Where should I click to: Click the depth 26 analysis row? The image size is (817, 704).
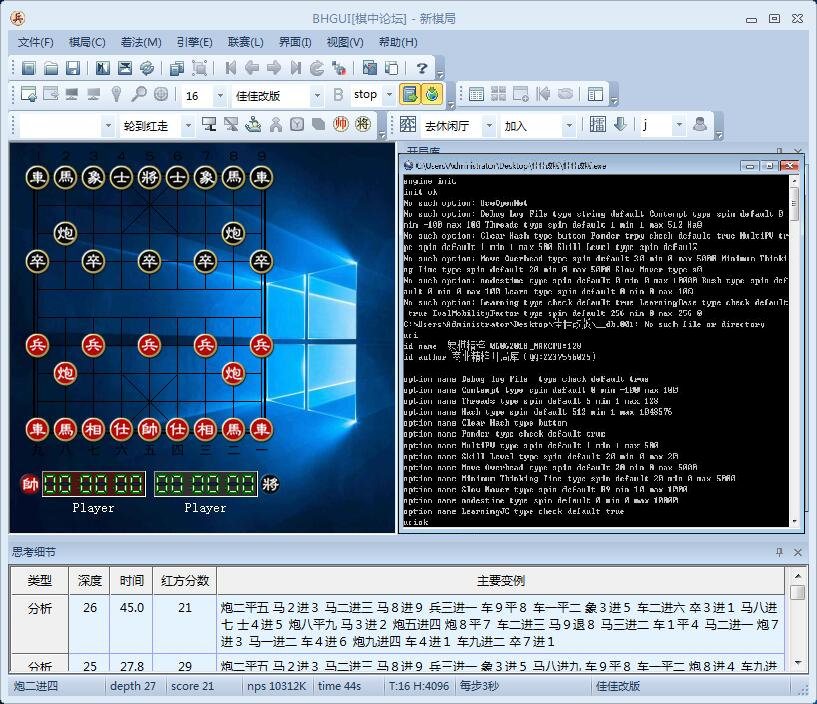[x=398, y=624]
